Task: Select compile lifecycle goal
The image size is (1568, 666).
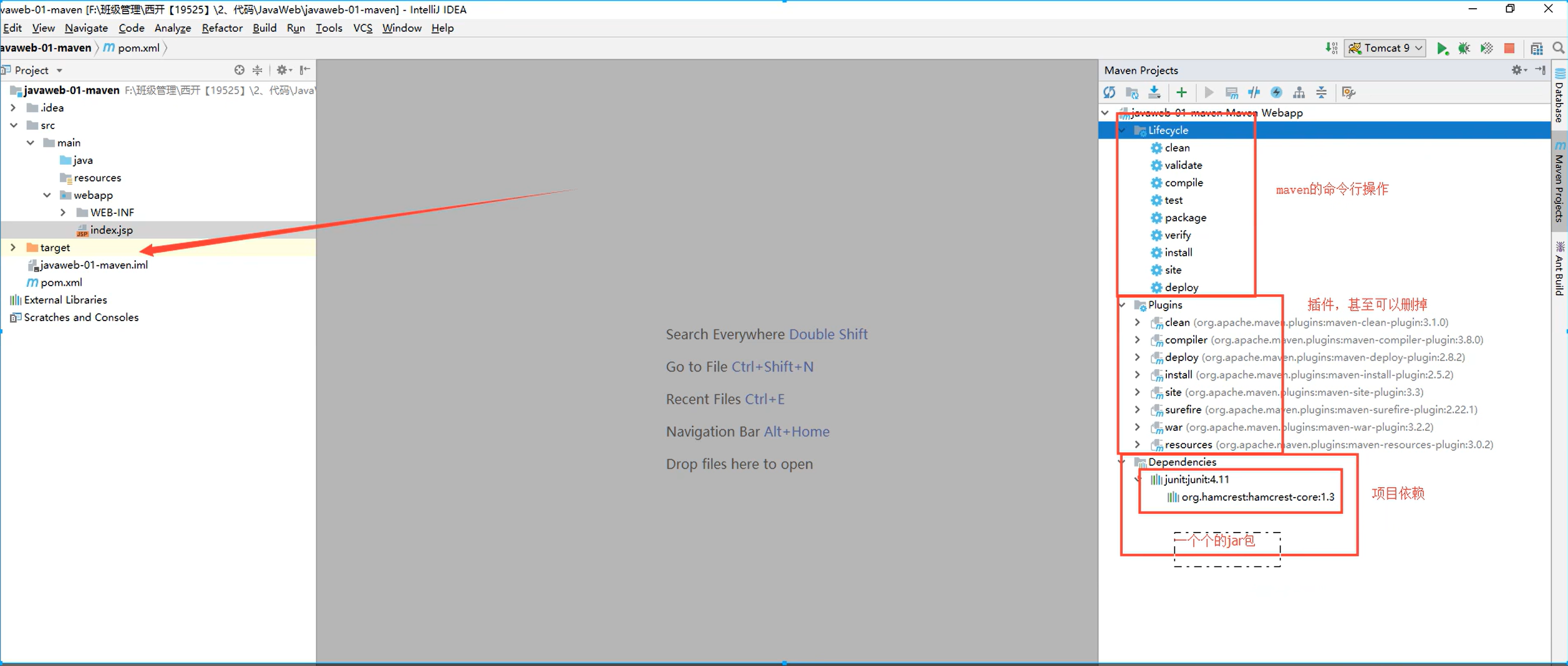Action: click(x=1176, y=182)
